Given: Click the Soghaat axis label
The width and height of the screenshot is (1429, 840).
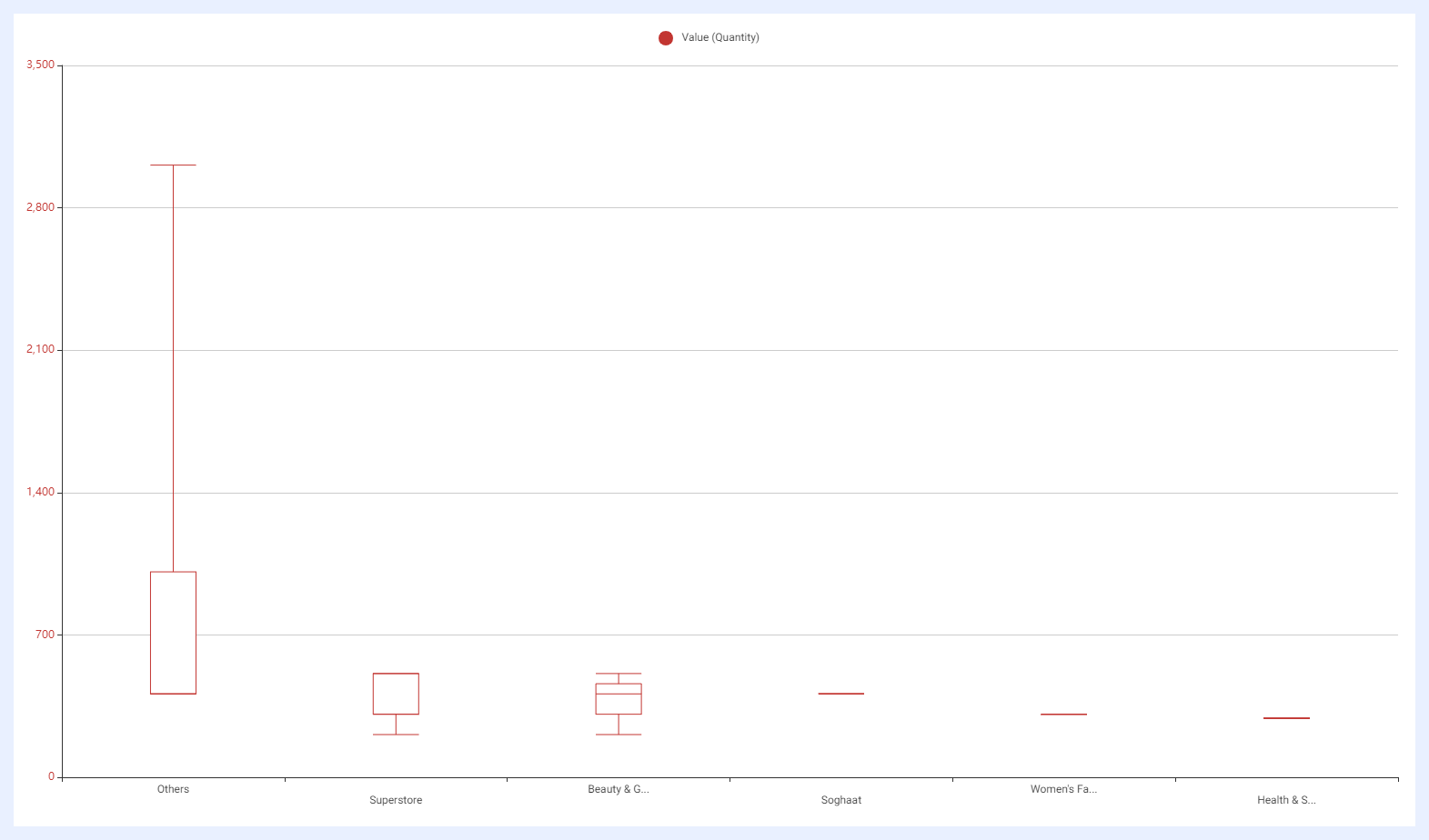Looking at the screenshot, I should coord(841,800).
